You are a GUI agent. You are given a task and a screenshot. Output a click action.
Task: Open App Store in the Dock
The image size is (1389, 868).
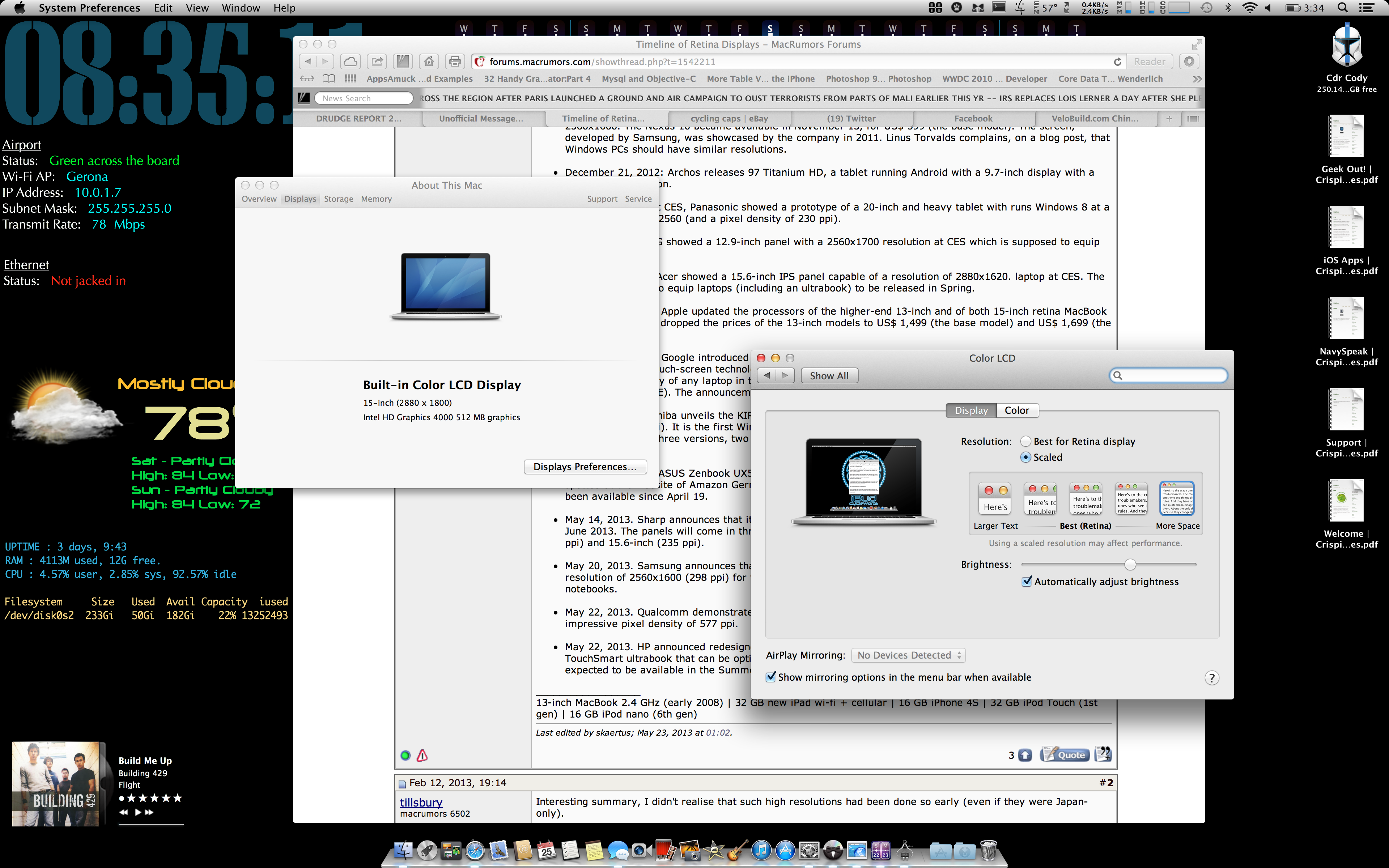[x=785, y=850]
